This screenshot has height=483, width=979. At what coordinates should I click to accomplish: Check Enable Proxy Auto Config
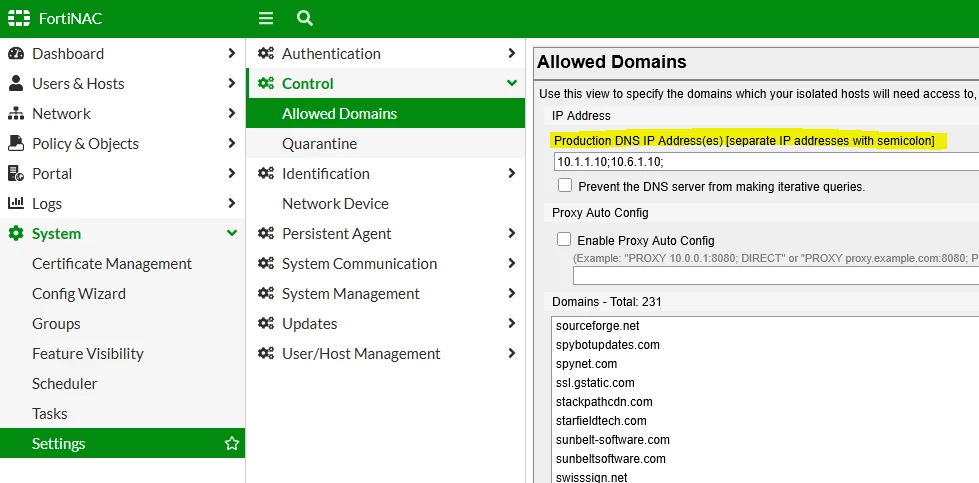point(564,239)
